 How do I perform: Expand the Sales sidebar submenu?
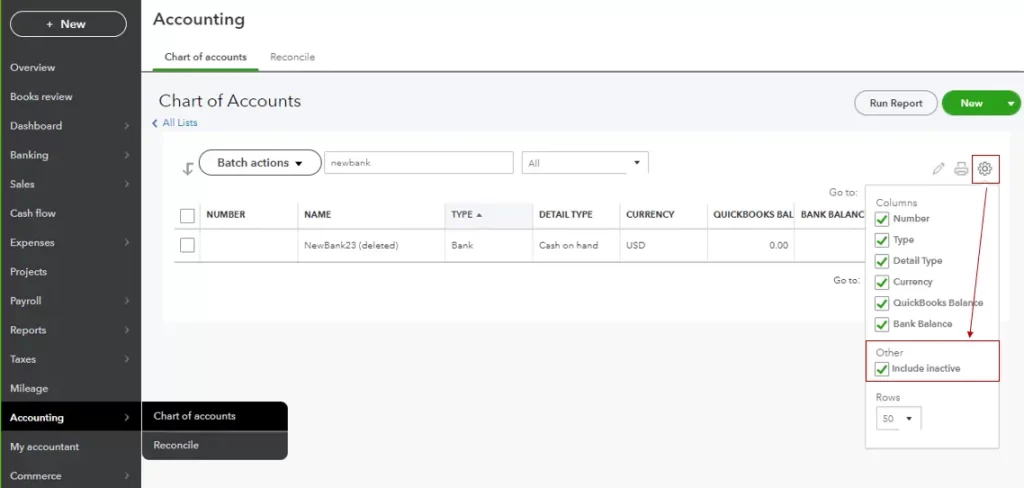click(127, 184)
